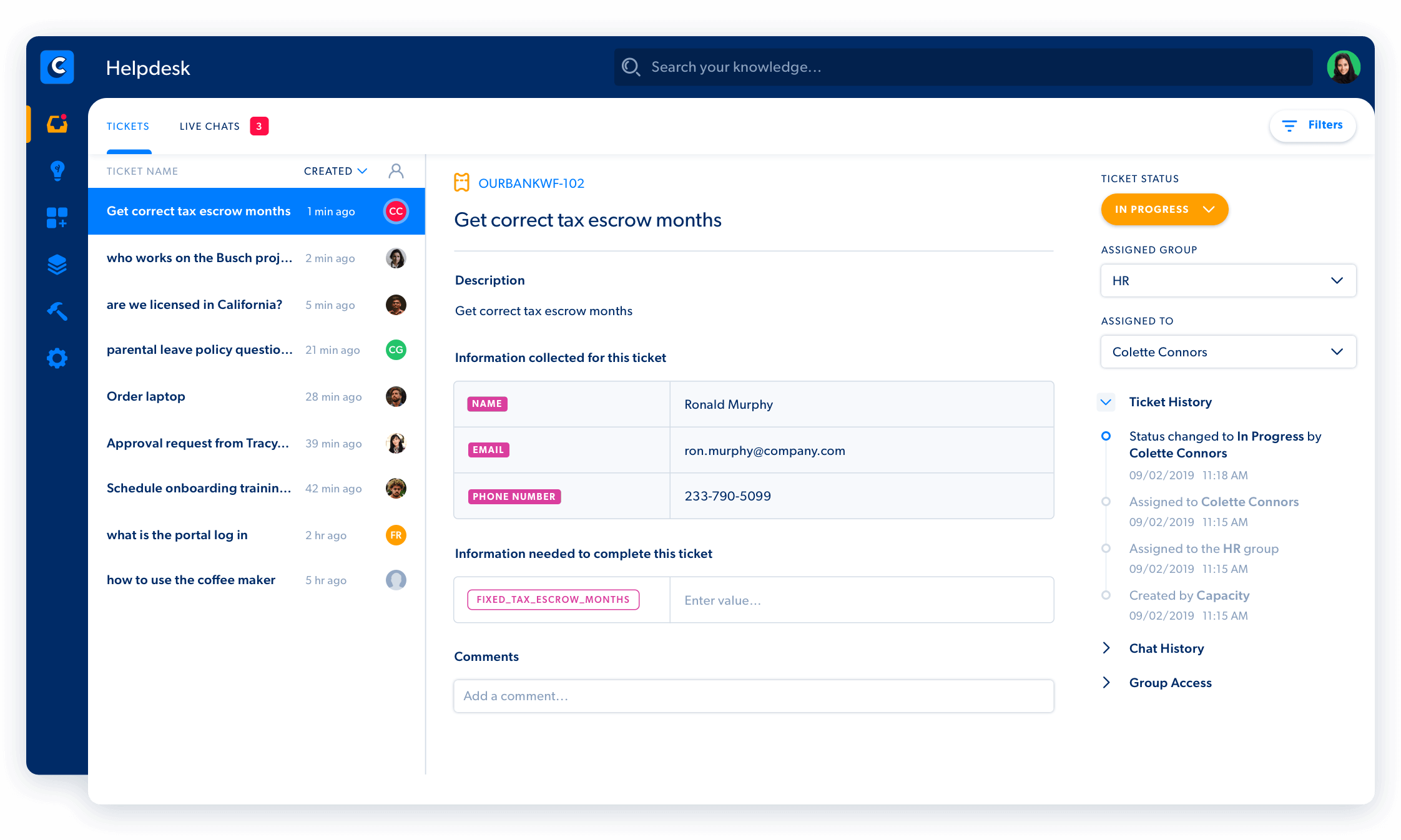Open settings via the gear icon
Screen dimensions: 1401x840
(57, 358)
